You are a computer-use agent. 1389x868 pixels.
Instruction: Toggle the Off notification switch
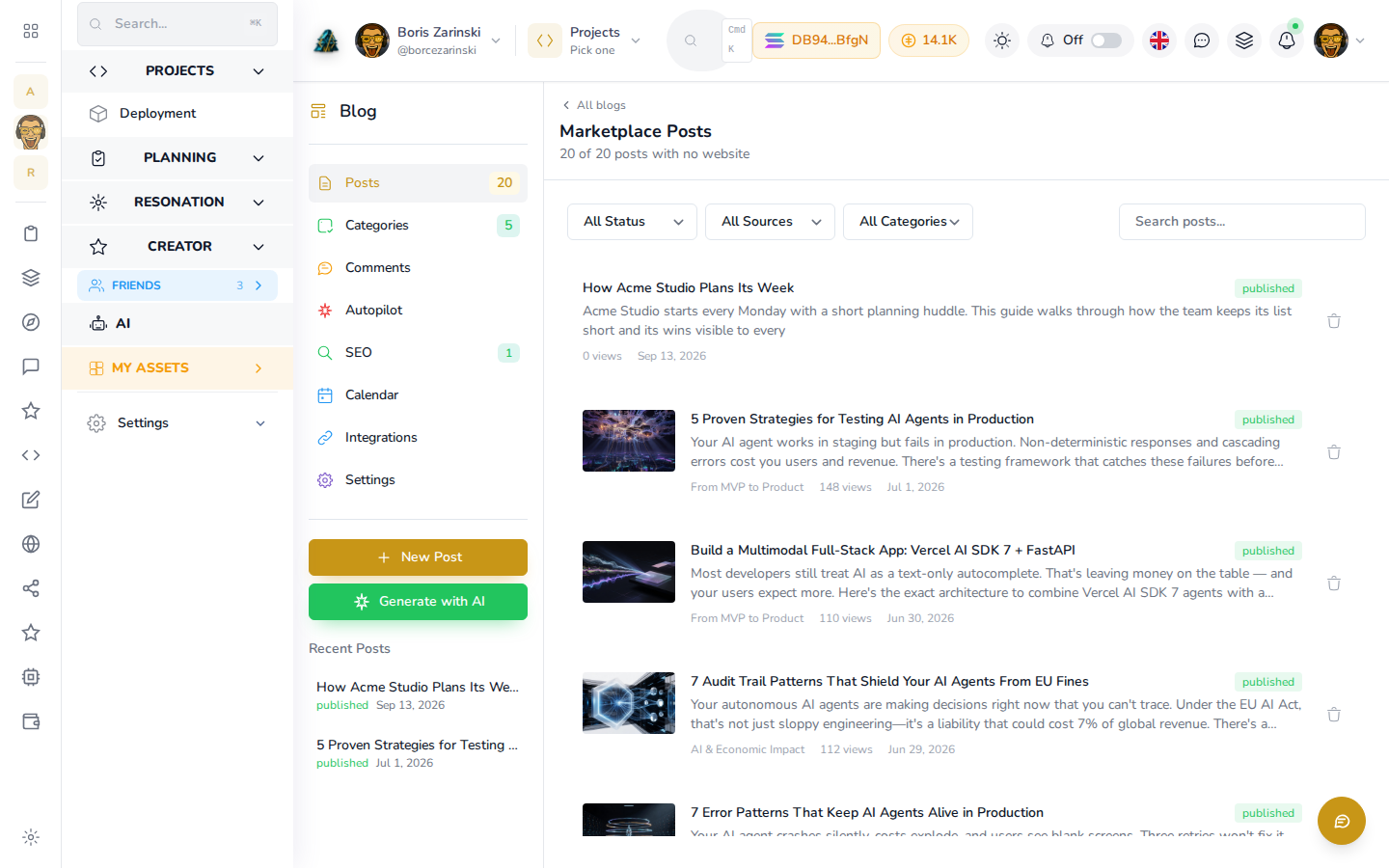pos(1106,41)
